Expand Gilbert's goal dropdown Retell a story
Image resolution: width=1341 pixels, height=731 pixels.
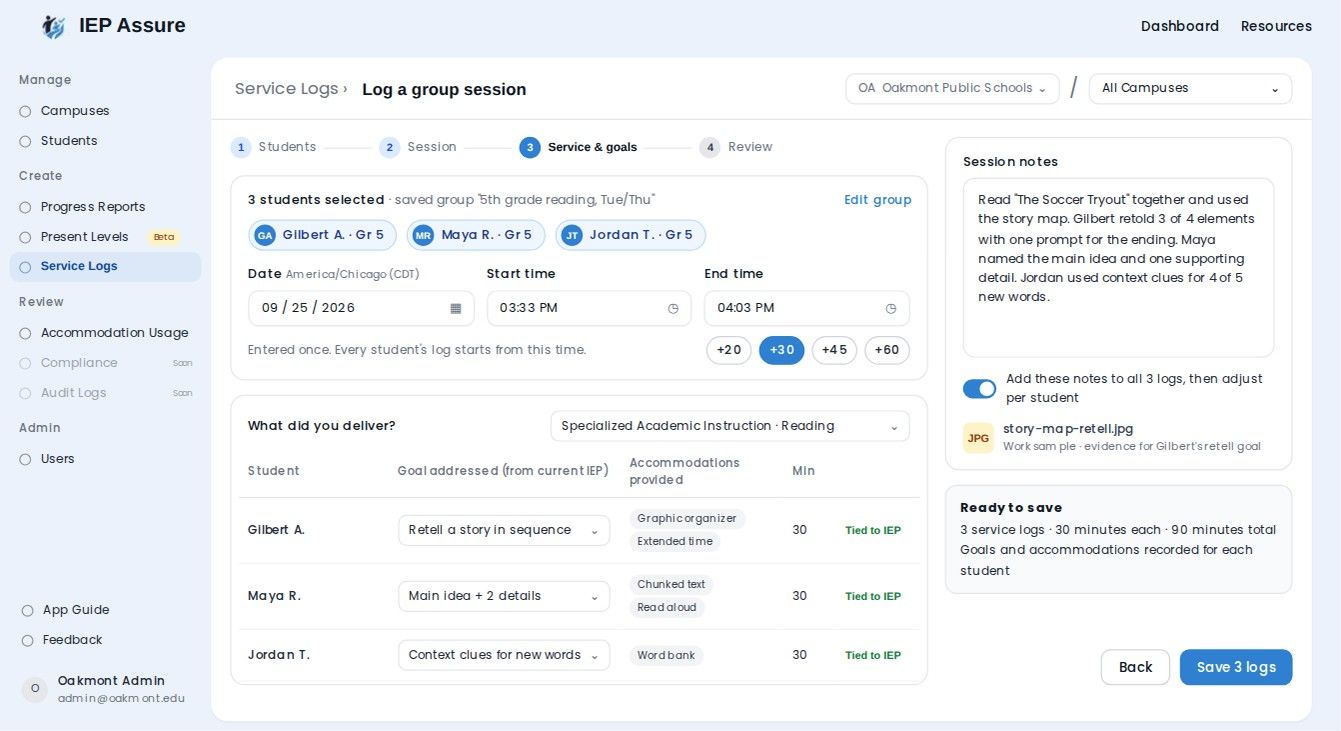click(x=504, y=530)
